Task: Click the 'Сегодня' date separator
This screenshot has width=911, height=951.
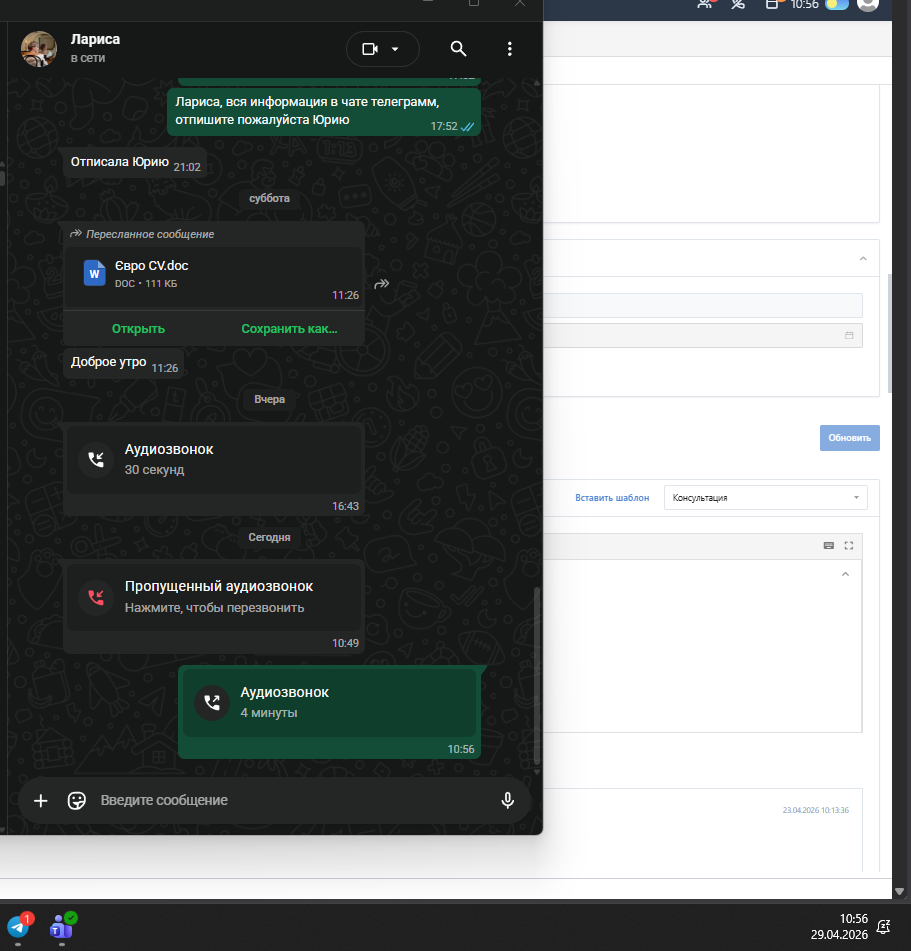Action: 269,537
